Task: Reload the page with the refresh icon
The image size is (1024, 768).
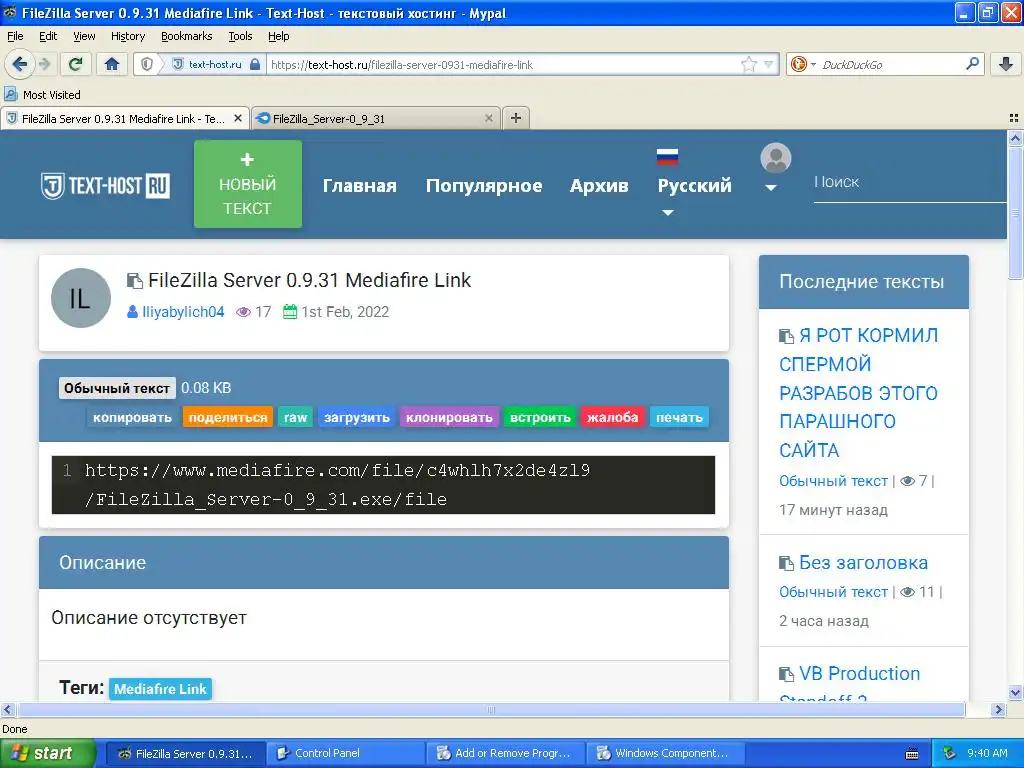Action: 76,64
